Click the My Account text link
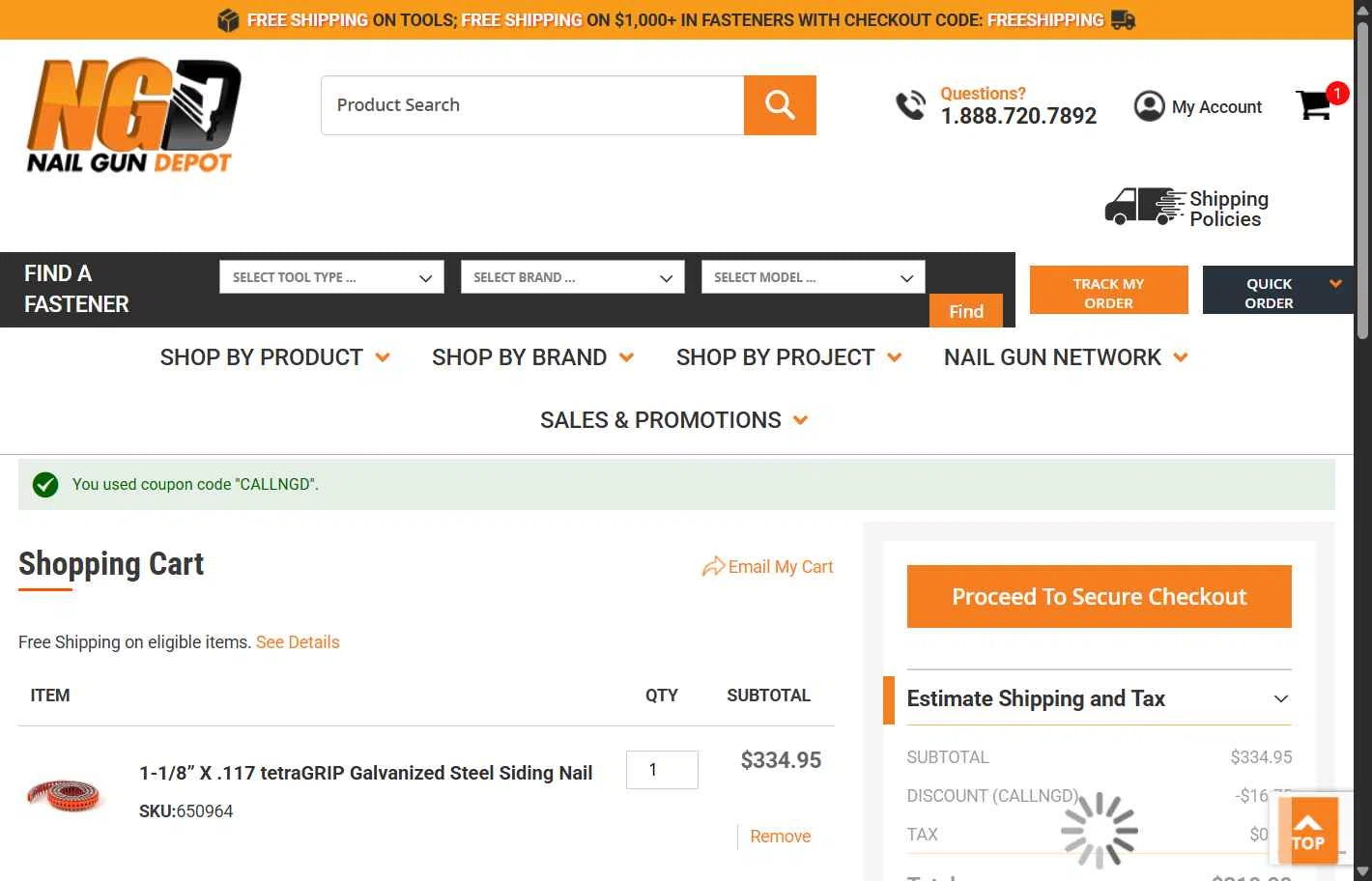The image size is (1372, 881). tap(1216, 107)
